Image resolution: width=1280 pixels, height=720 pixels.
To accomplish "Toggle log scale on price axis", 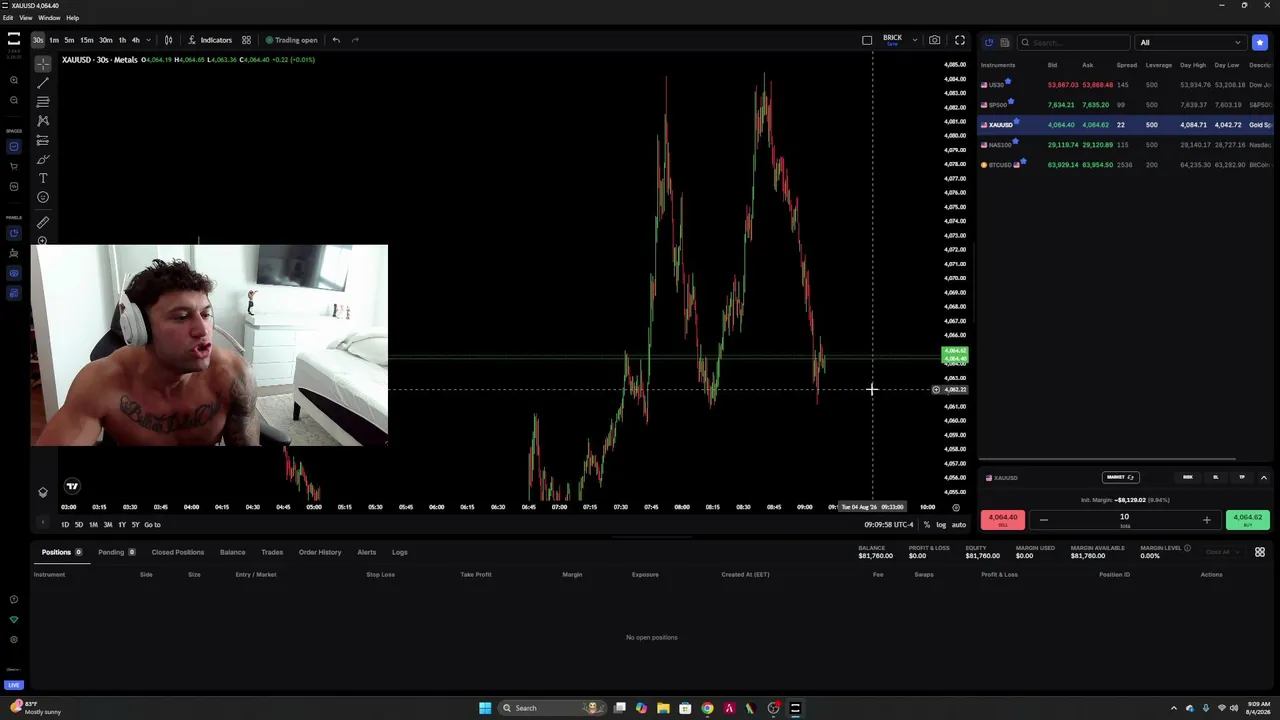I will 941,525.
